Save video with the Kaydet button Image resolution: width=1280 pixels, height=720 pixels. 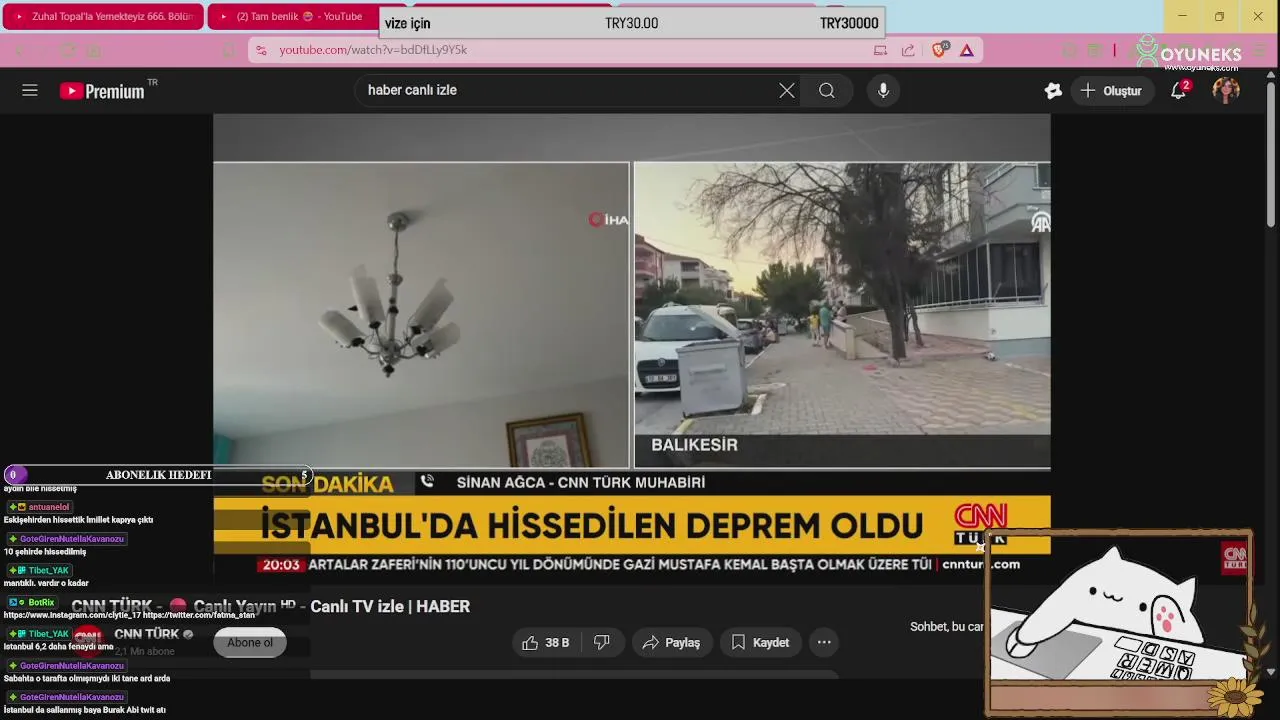pyautogui.click(x=760, y=643)
